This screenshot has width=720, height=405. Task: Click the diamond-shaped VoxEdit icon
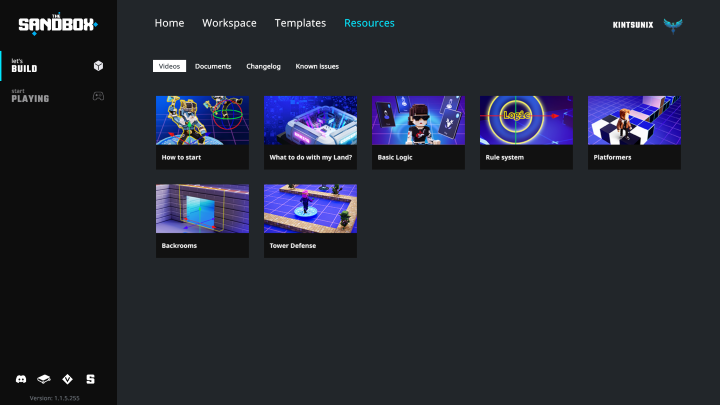(68, 379)
